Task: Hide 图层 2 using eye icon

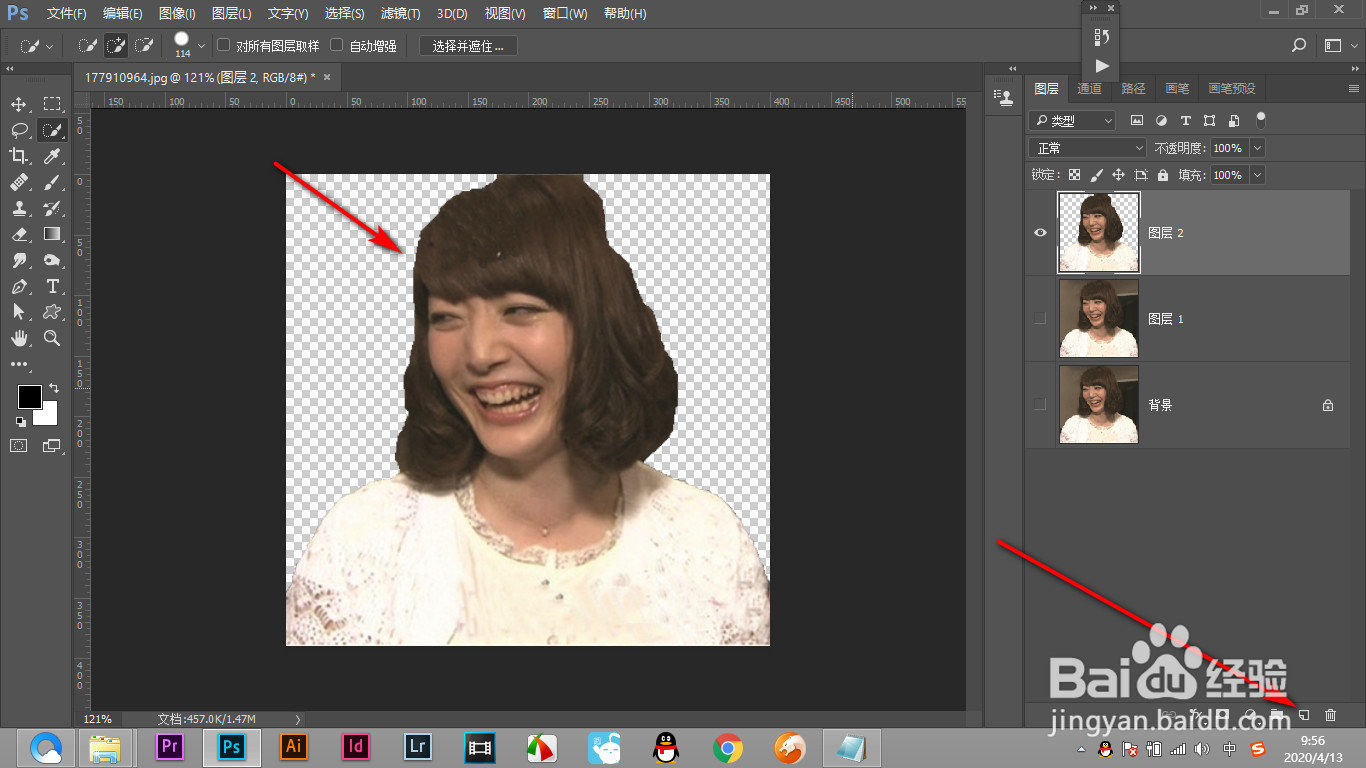Action: point(1040,233)
